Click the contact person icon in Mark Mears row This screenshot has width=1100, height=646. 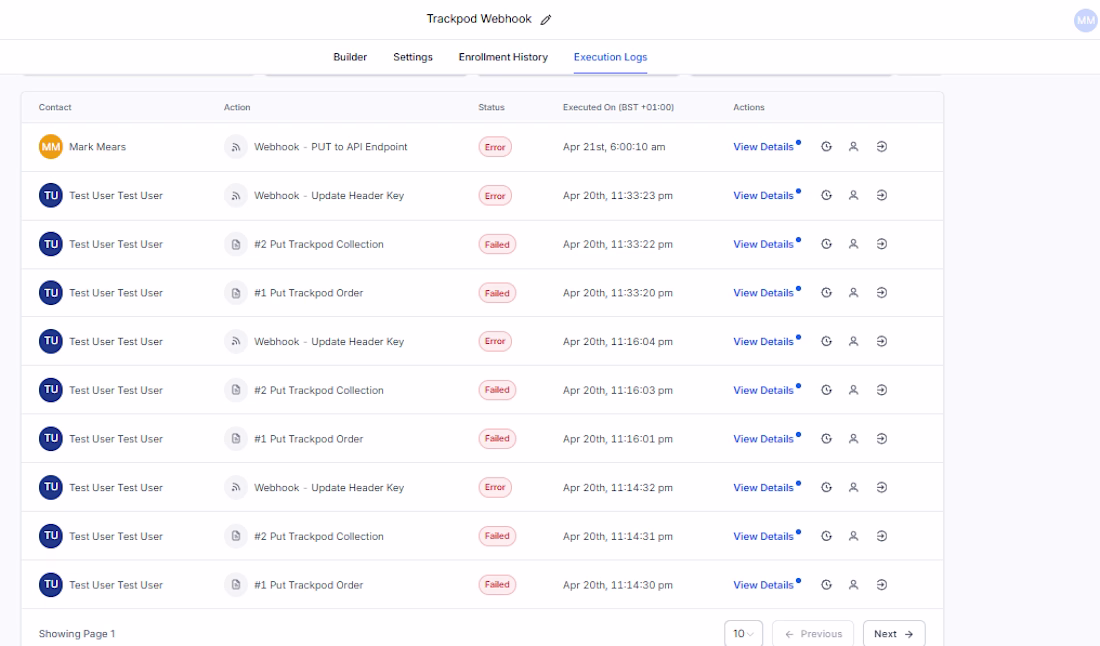tap(854, 147)
